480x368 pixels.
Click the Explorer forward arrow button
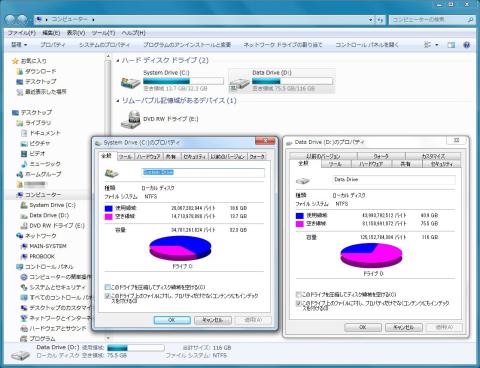click(x=22, y=20)
